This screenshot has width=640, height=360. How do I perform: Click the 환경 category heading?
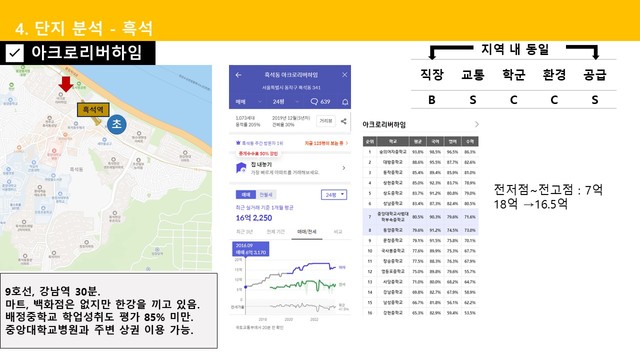554,75
